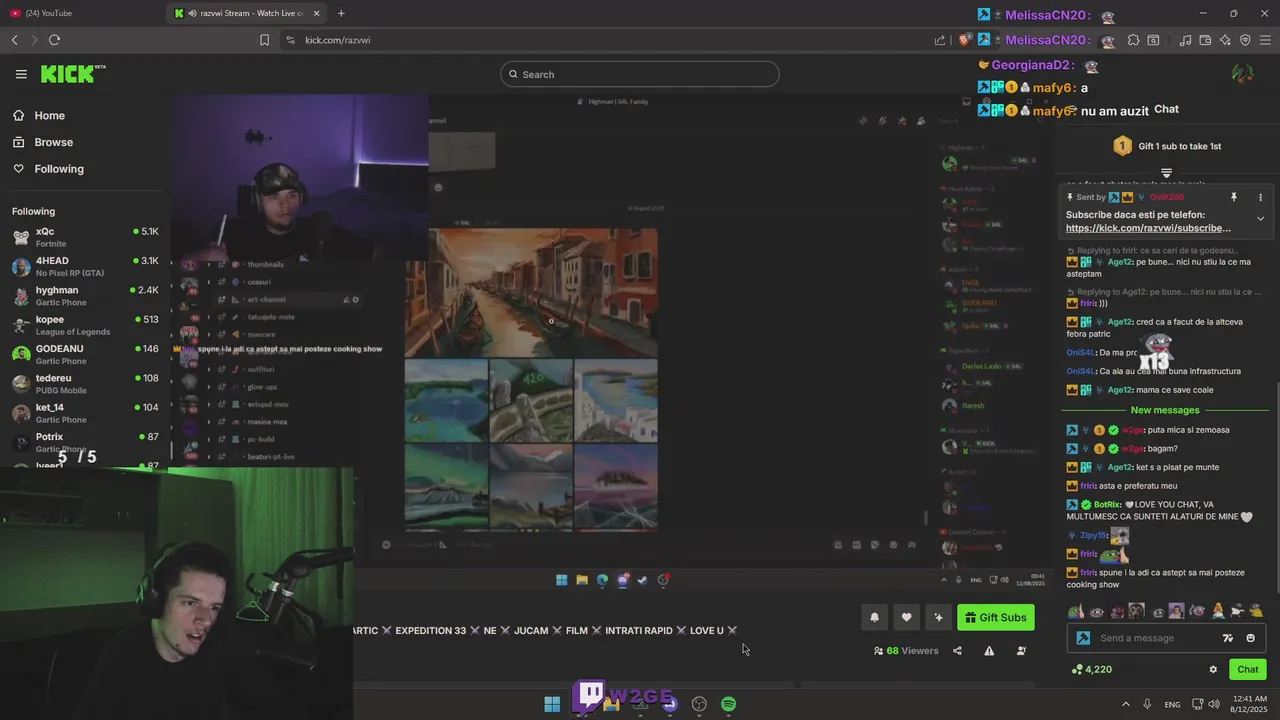
Task: Click the Gift Subs button
Action: pyautogui.click(x=995, y=617)
